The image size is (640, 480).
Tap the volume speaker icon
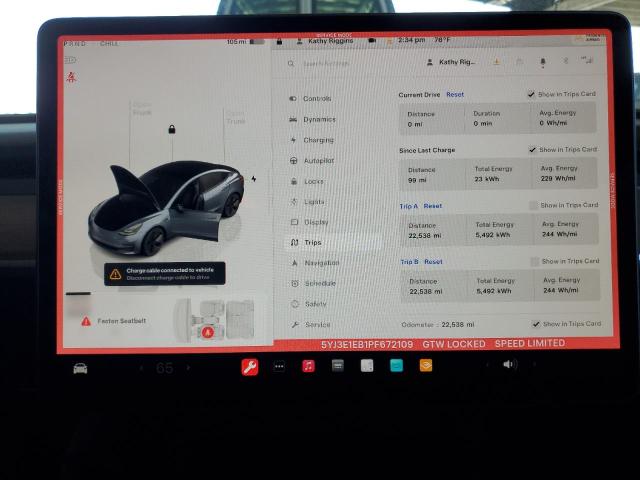point(508,365)
